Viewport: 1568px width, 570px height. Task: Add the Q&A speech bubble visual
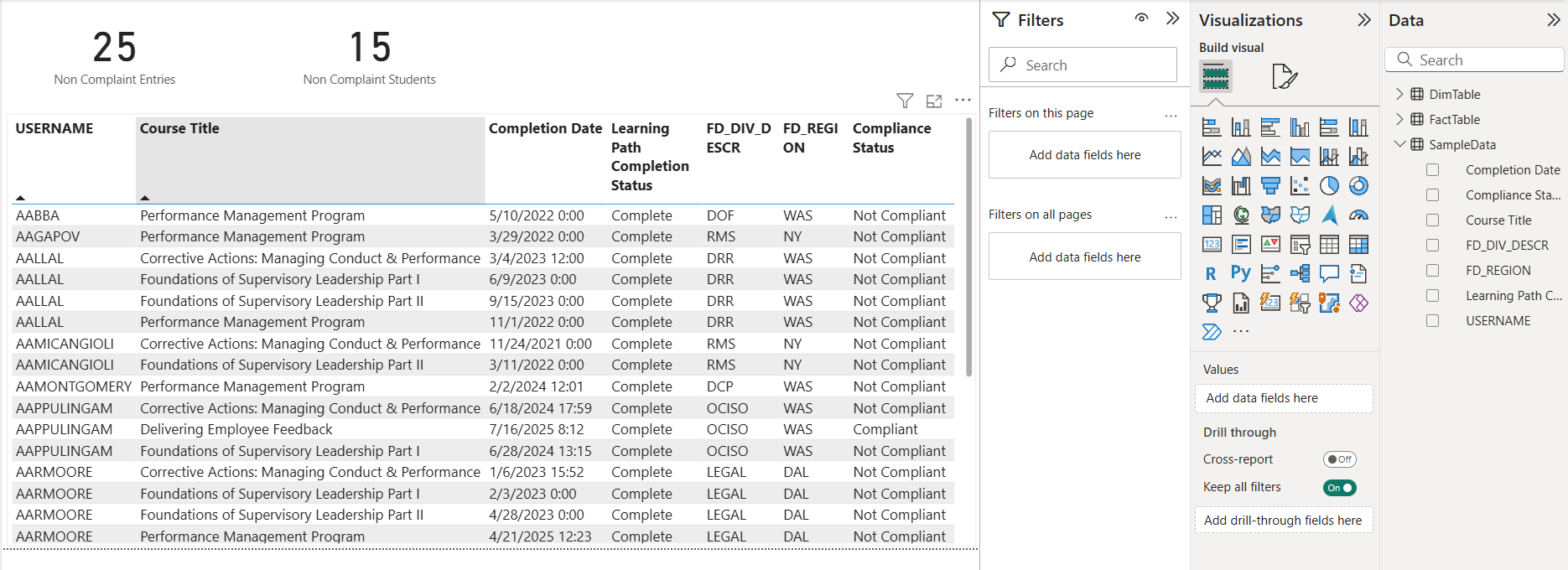point(1329,274)
